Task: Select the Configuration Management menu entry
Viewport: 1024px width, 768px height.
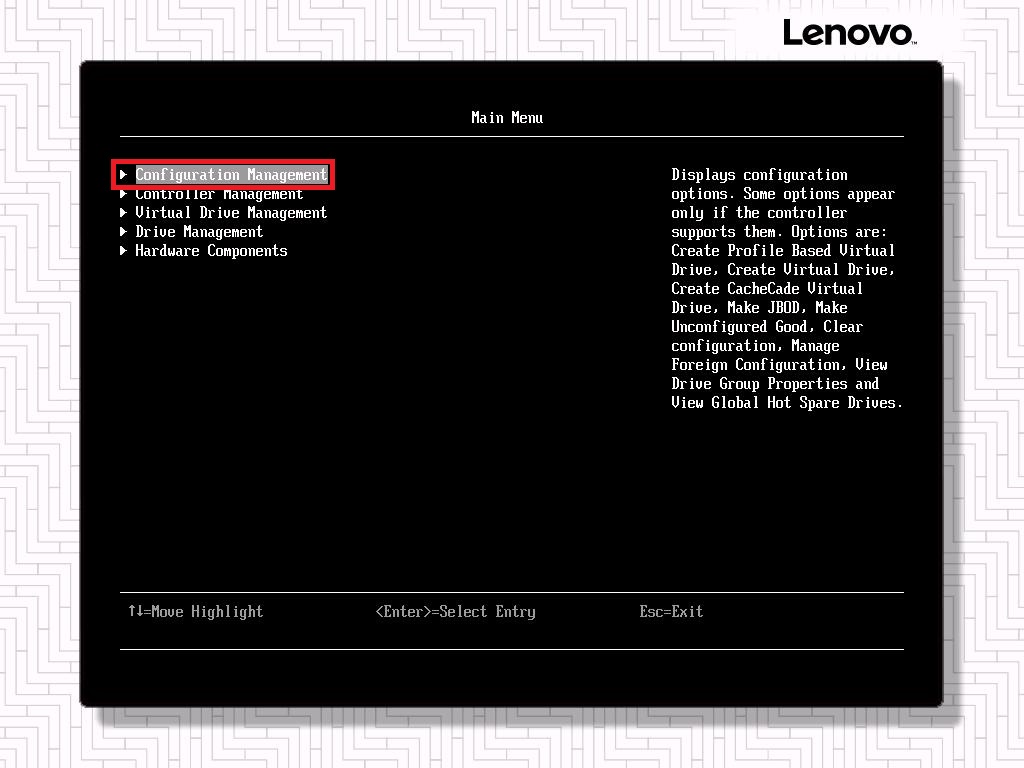Action: (x=231, y=175)
